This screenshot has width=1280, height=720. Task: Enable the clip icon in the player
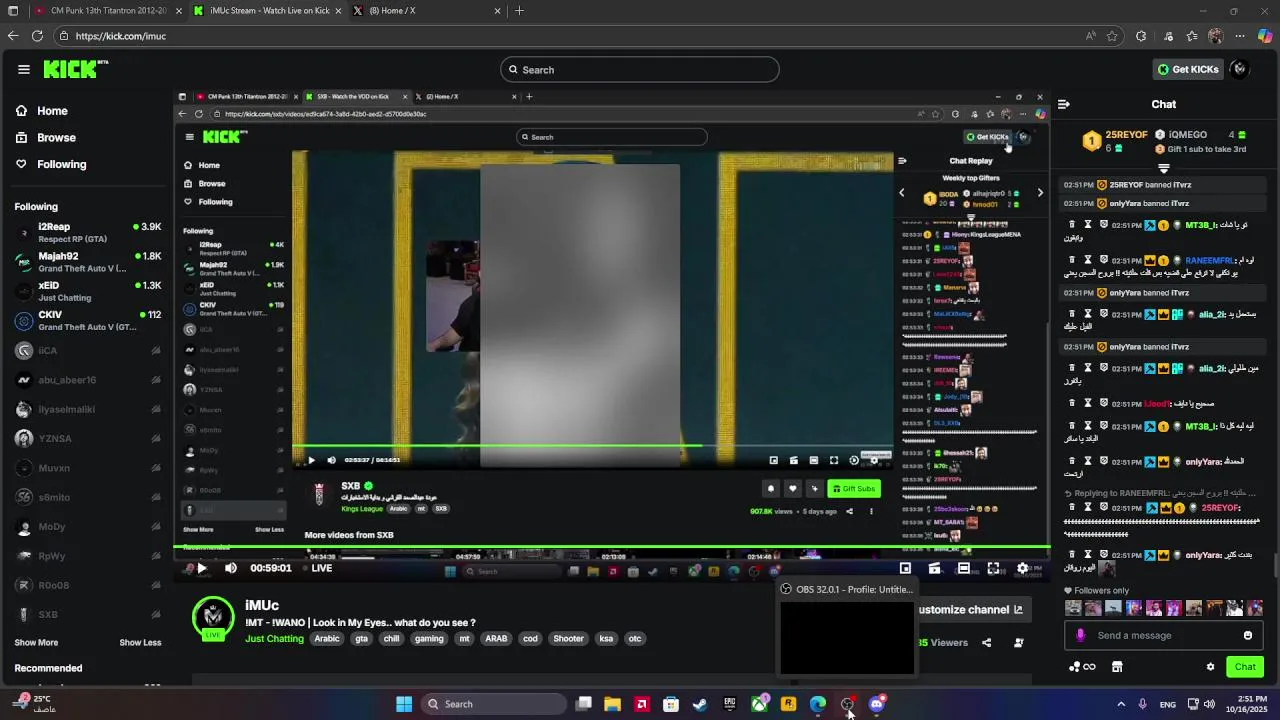[934, 568]
